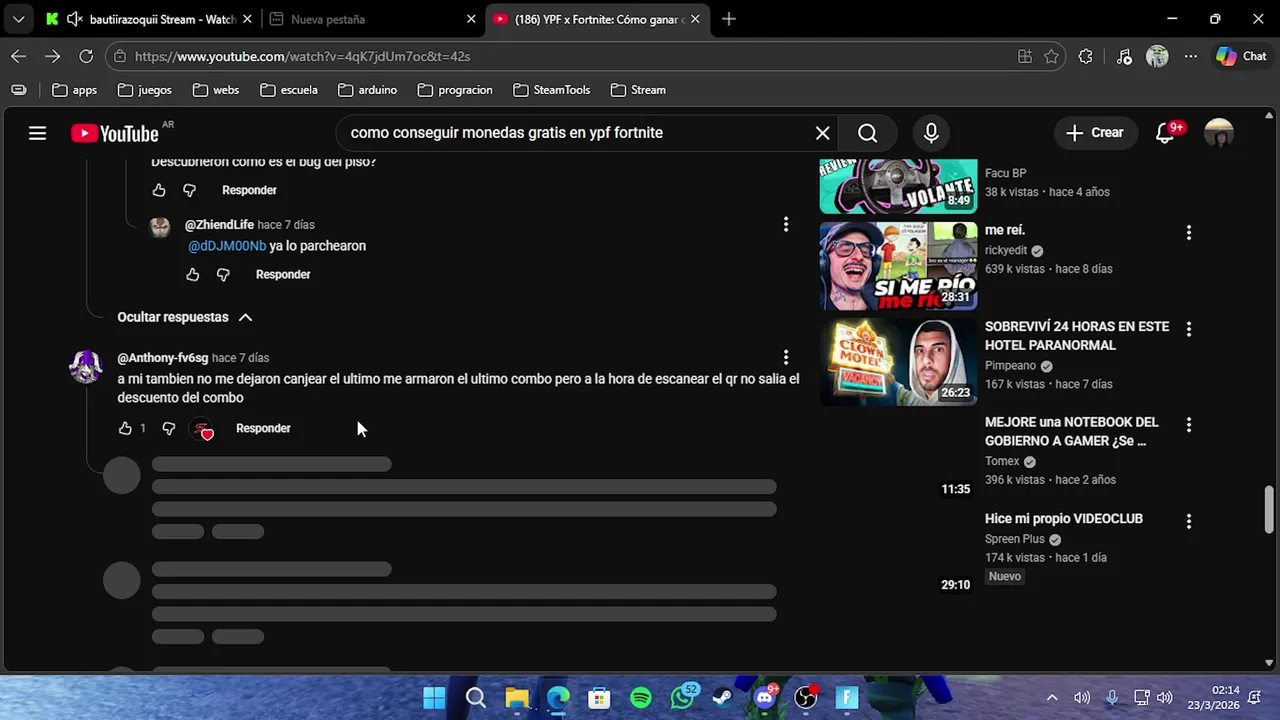
Task: Open the 'me reí.' video thumbnail
Action: tap(898, 266)
